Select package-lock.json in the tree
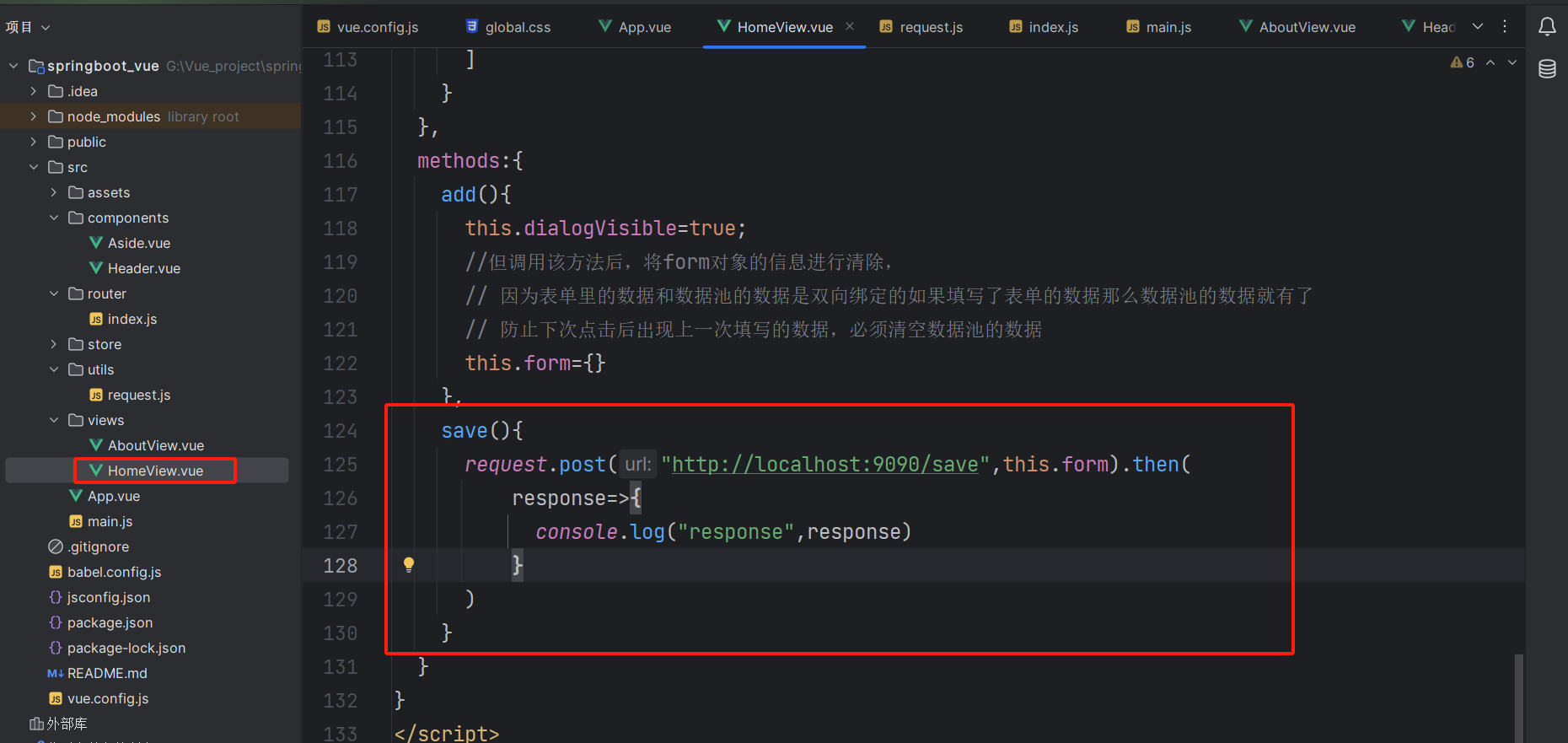Screen dimensions: 1568x743 click(x=117, y=648)
